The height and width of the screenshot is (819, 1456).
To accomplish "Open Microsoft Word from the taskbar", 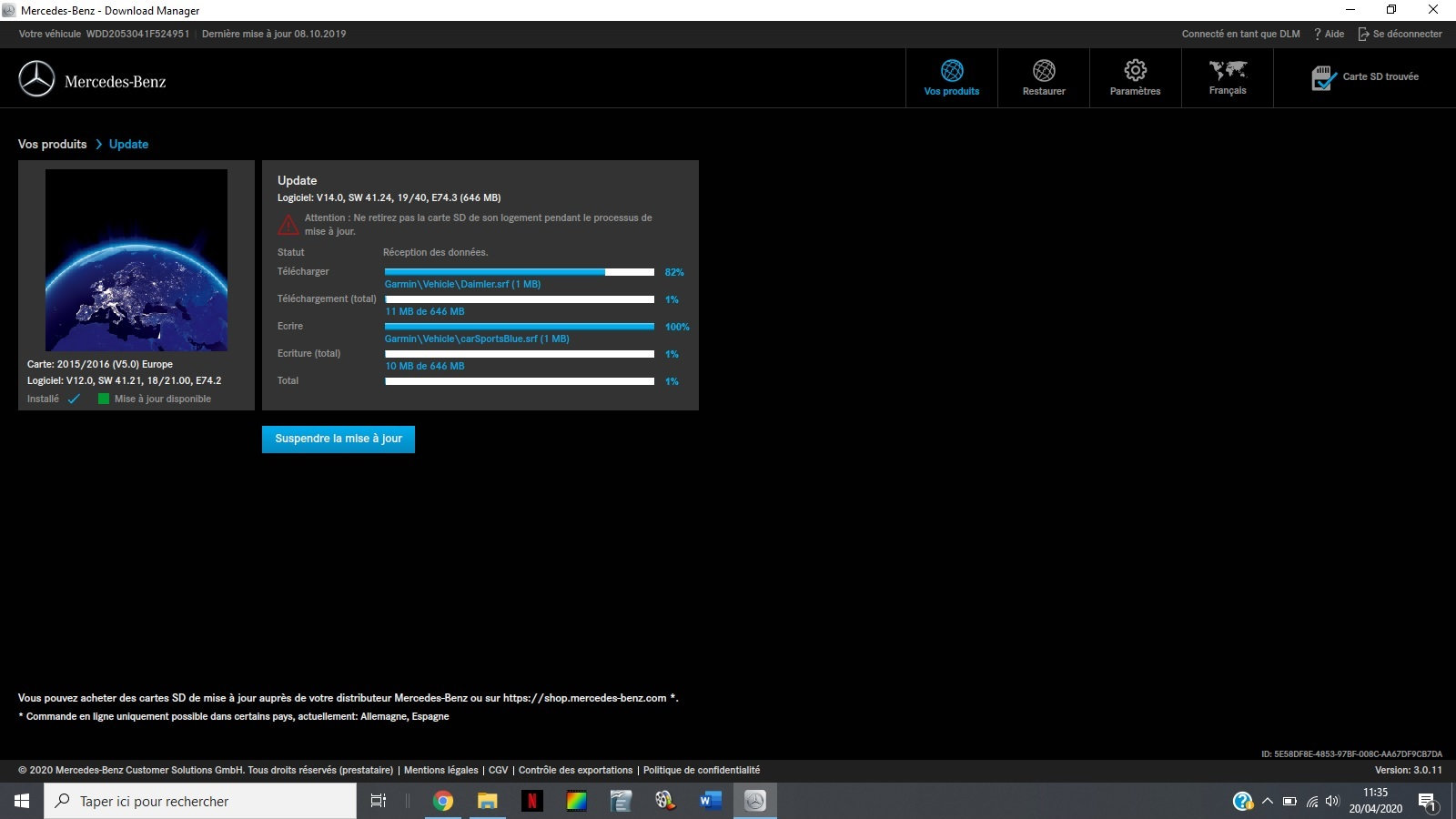I will click(711, 801).
